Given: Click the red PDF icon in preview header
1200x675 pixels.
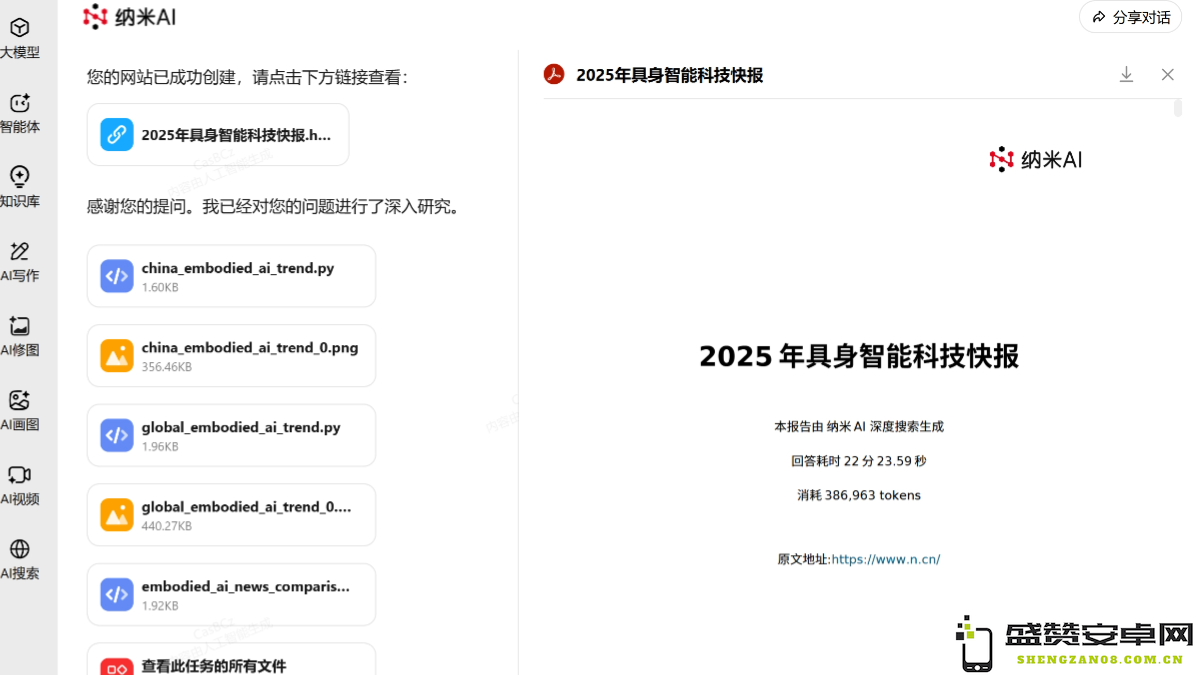Looking at the screenshot, I should (x=554, y=74).
